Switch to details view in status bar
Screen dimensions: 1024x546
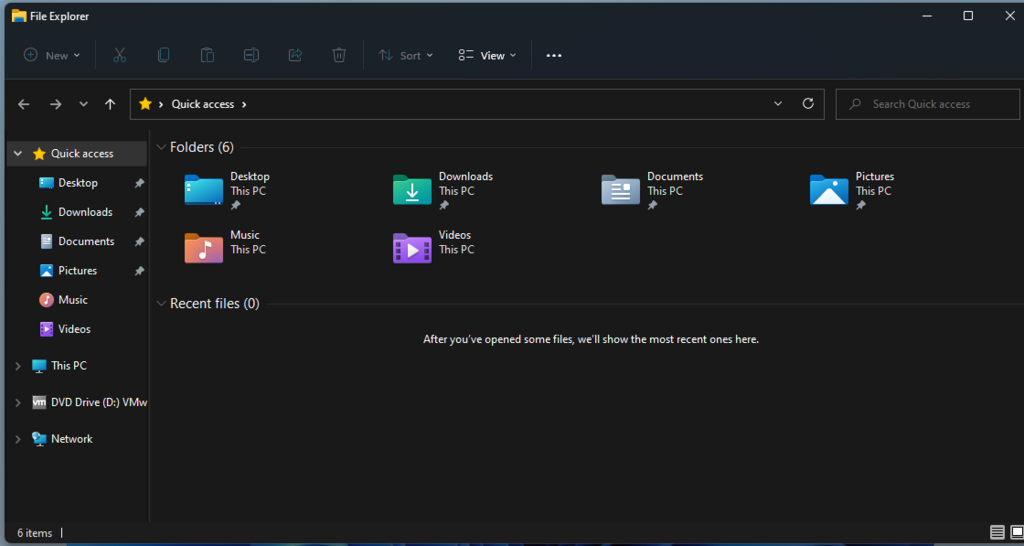click(997, 533)
